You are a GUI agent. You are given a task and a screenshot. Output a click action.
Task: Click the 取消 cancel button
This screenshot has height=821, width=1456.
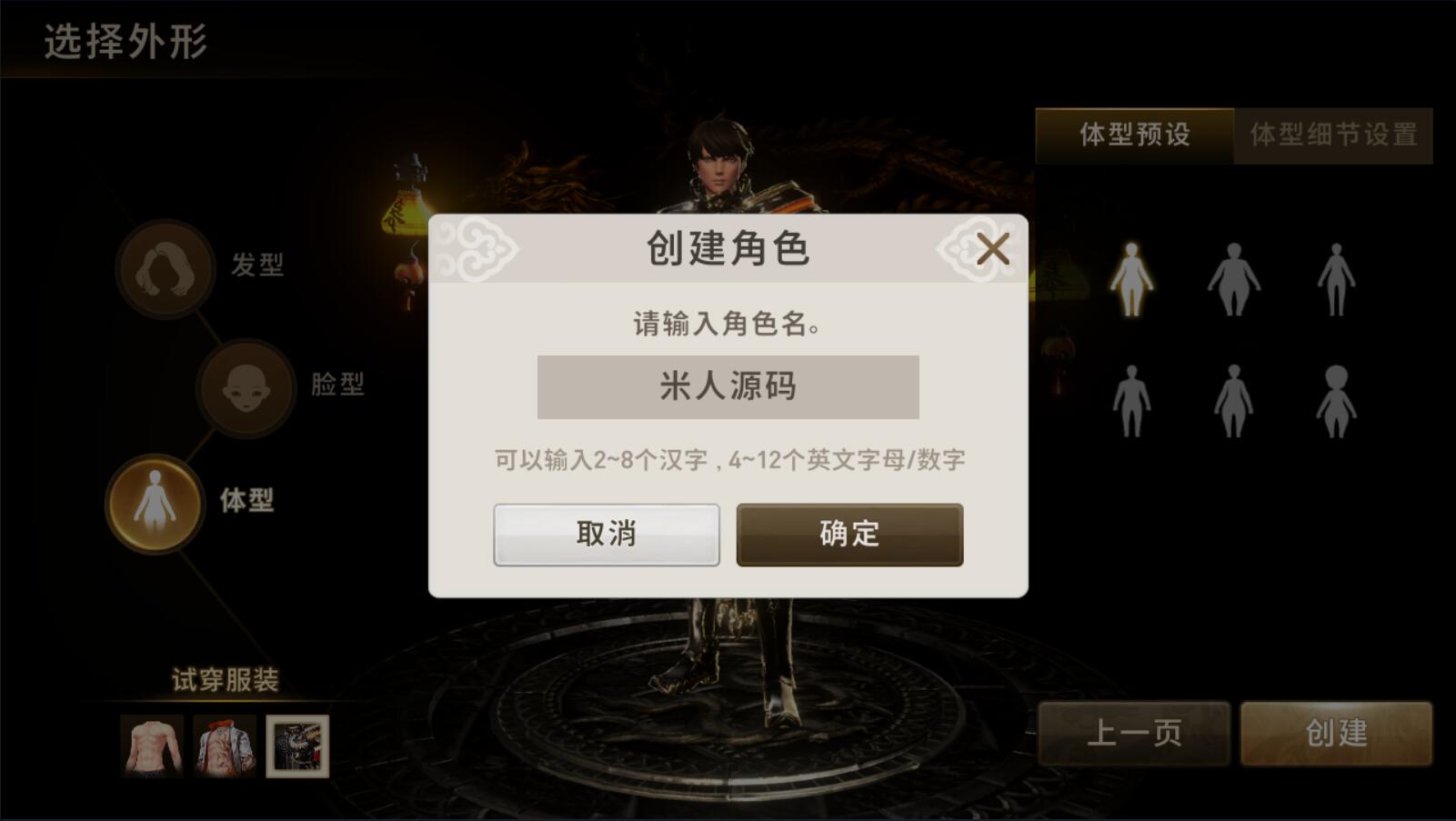(607, 535)
